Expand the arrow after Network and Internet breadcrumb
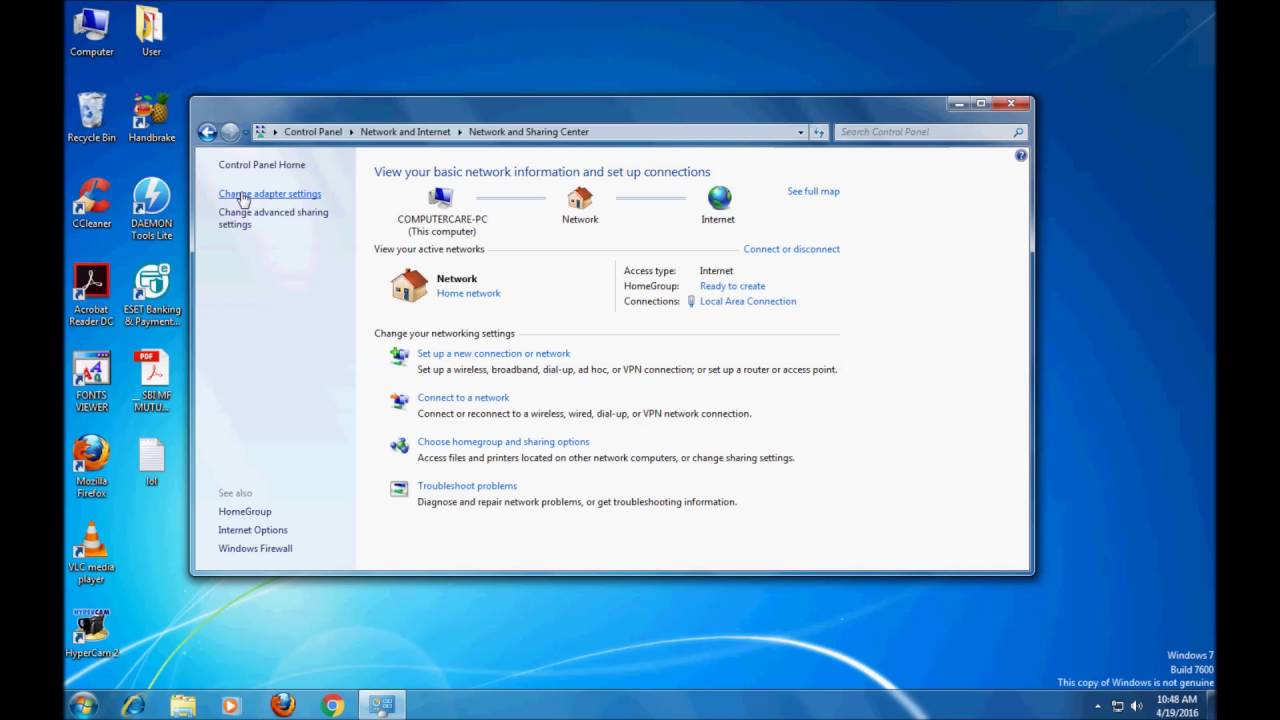Image resolution: width=1280 pixels, height=720 pixels. 460,132
